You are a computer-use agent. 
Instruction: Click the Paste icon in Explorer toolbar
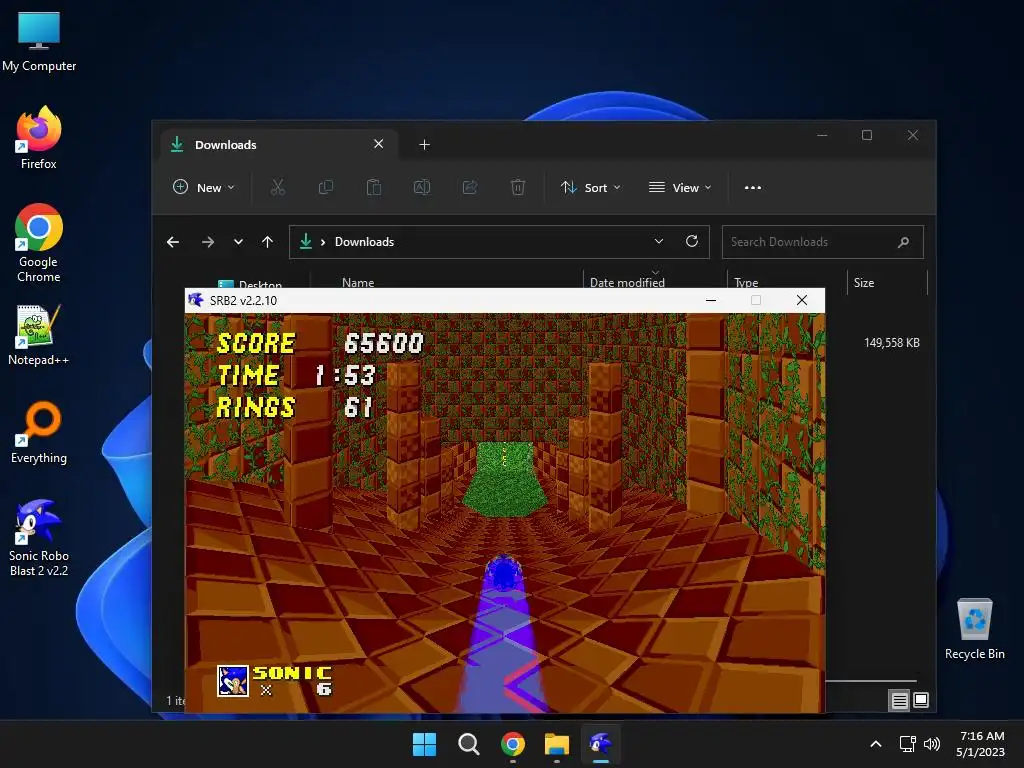(374, 187)
